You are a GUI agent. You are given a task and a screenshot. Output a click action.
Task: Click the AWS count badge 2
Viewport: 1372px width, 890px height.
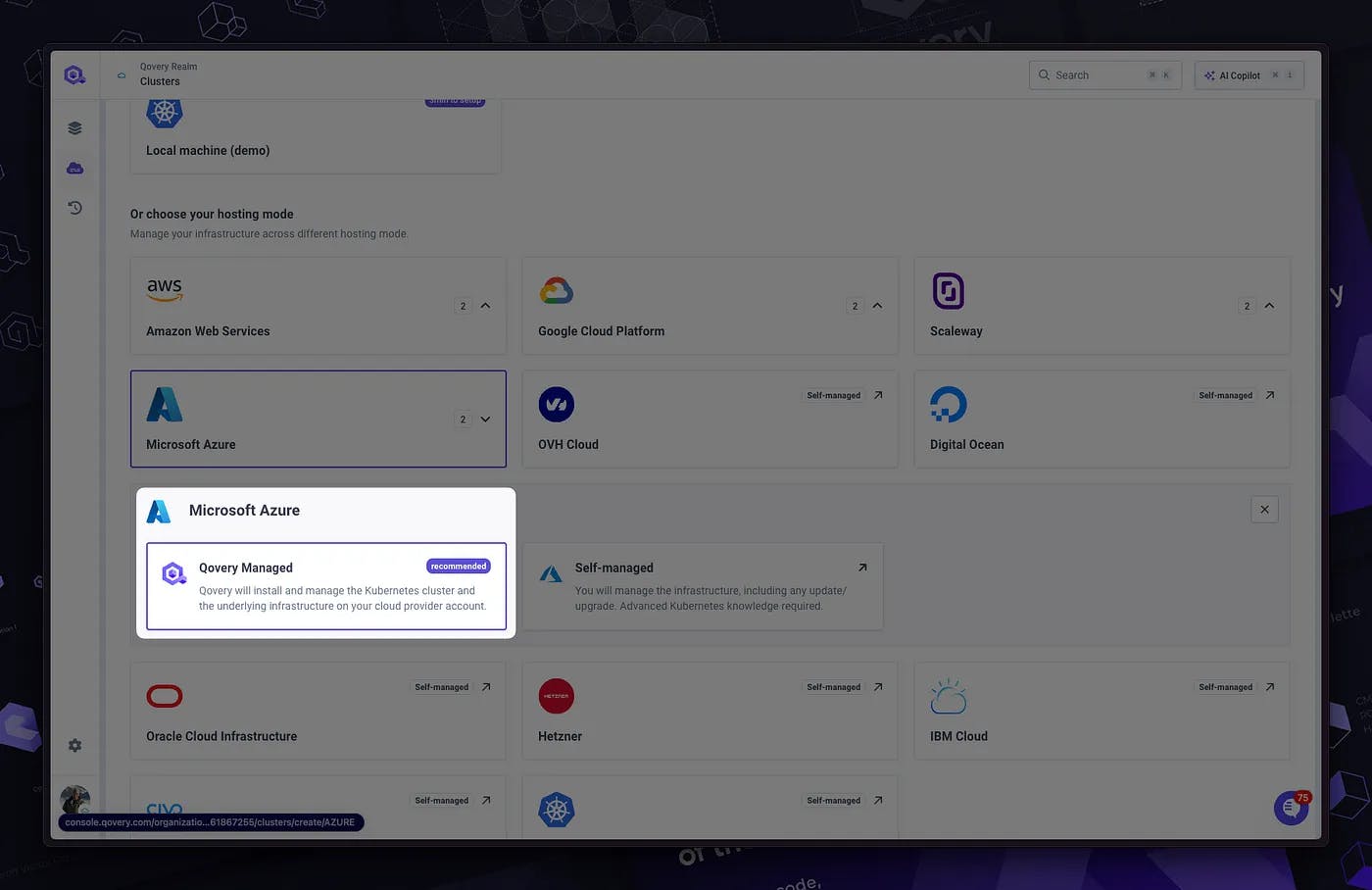coord(463,306)
